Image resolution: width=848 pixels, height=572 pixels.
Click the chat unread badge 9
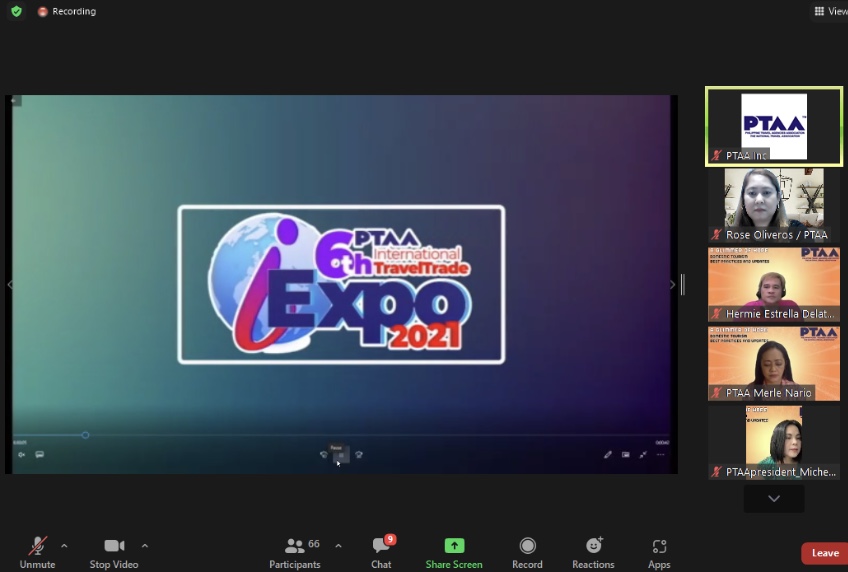tap(390, 540)
